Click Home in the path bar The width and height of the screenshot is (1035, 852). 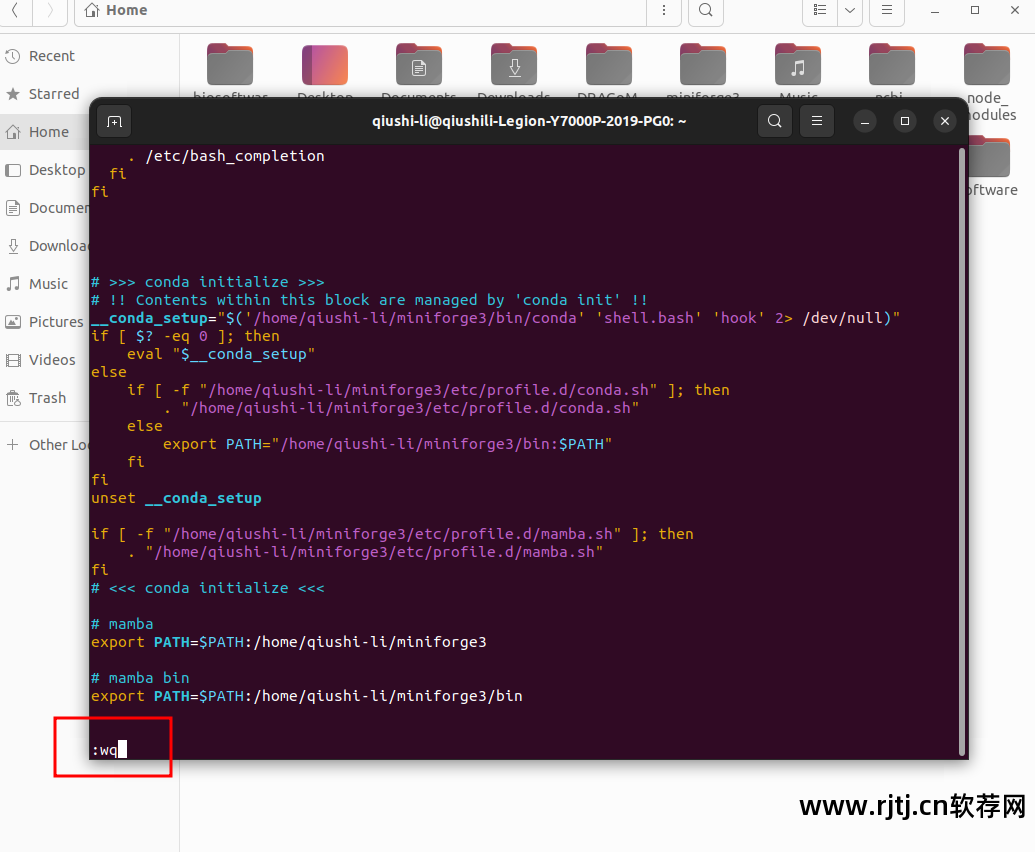click(116, 11)
